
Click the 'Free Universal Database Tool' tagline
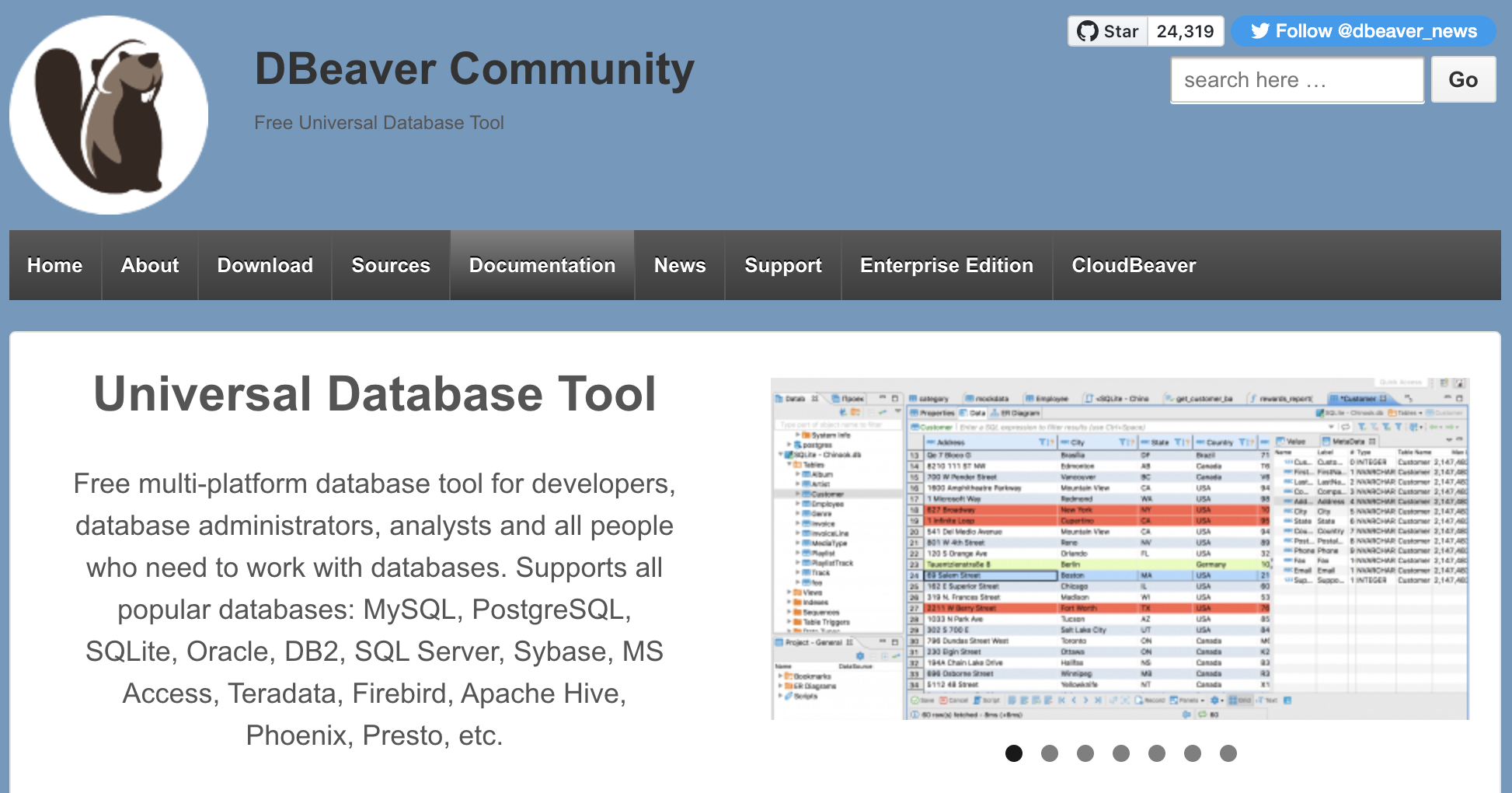379,123
